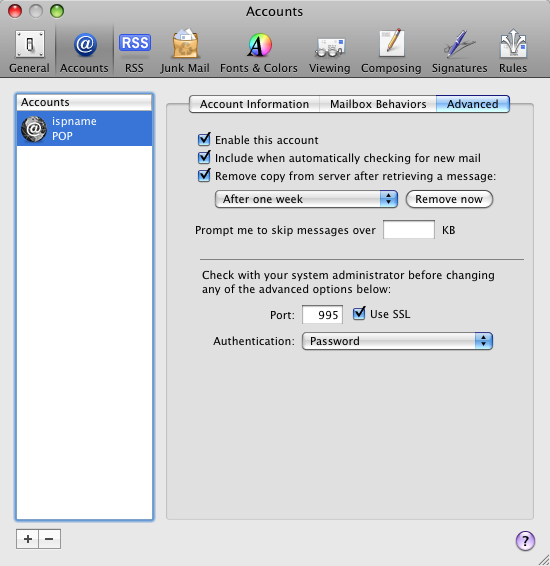
Task: Uncheck Enable this account
Action: (204, 139)
